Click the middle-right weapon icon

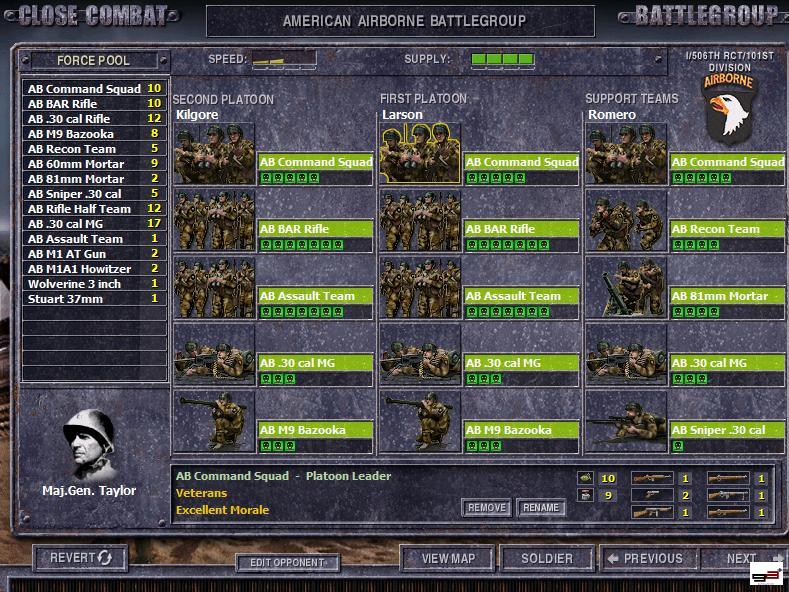point(728,495)
